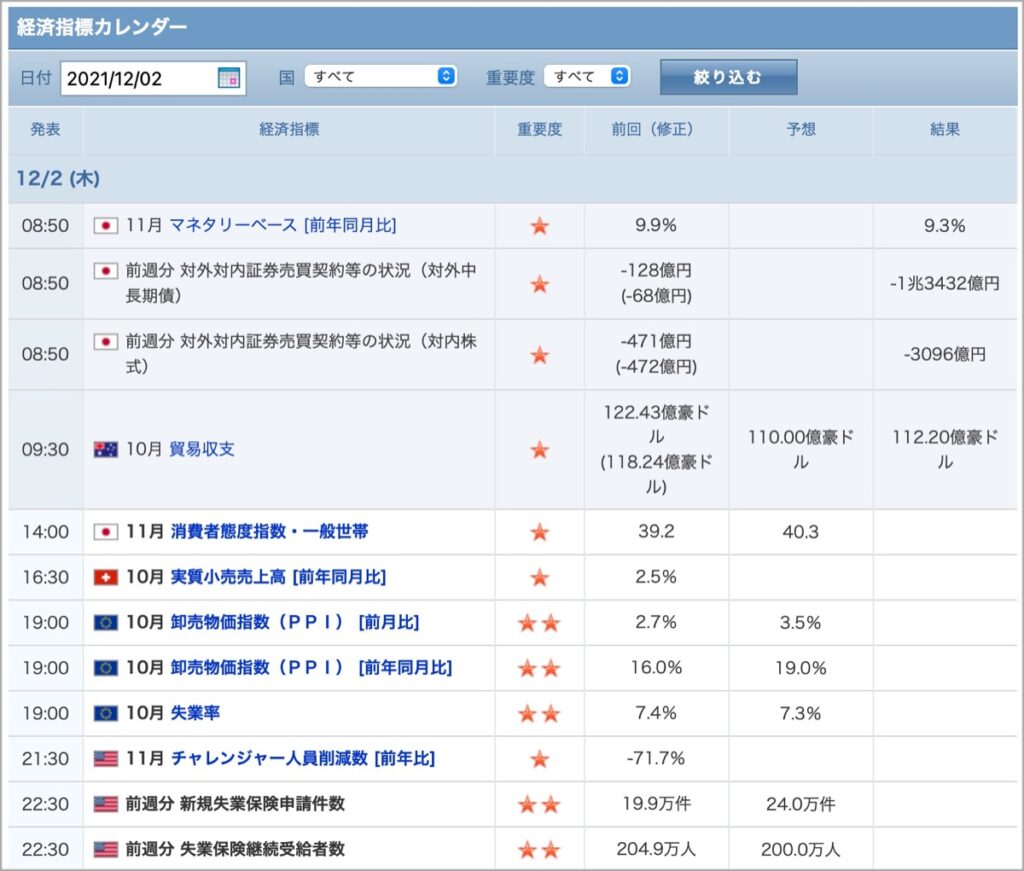Click the Swiss flag in 実質小売売上高 row
Viewport: 1024px width, 871px height.
(106, 577)
